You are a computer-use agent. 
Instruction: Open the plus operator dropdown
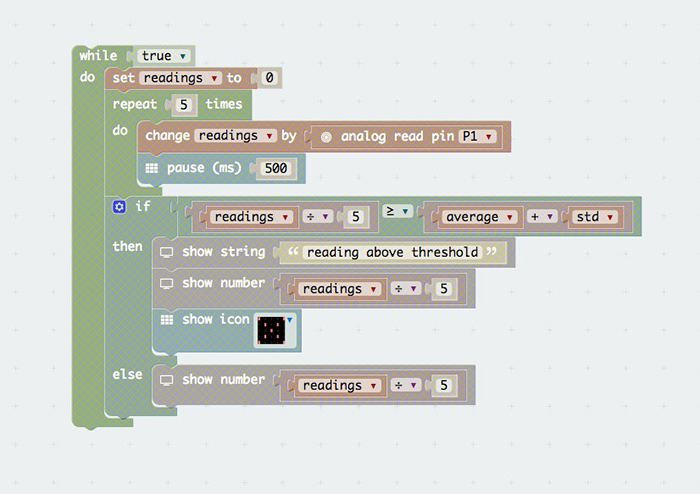pos(542,216)
